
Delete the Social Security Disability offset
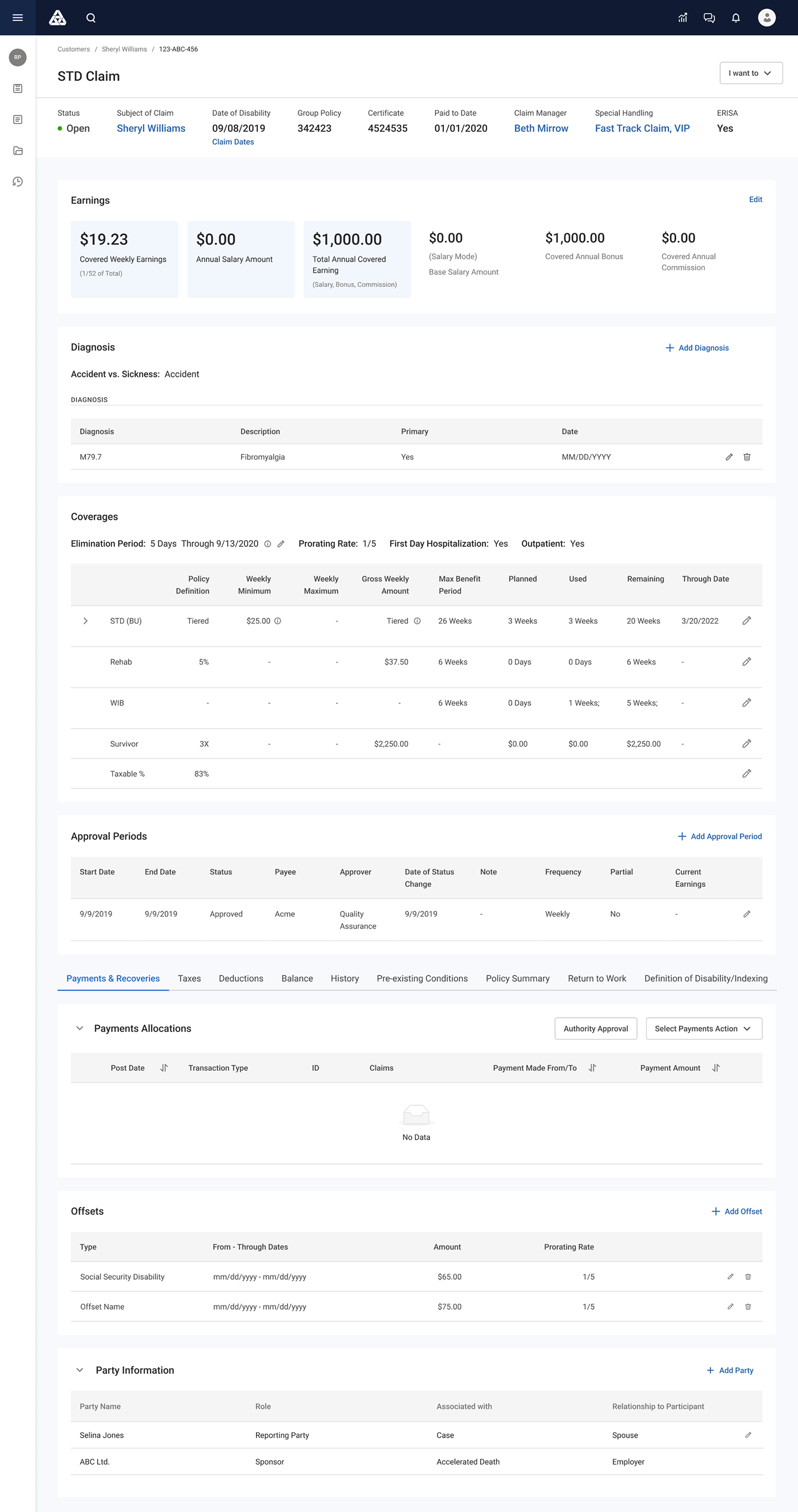click(748, 1277)
